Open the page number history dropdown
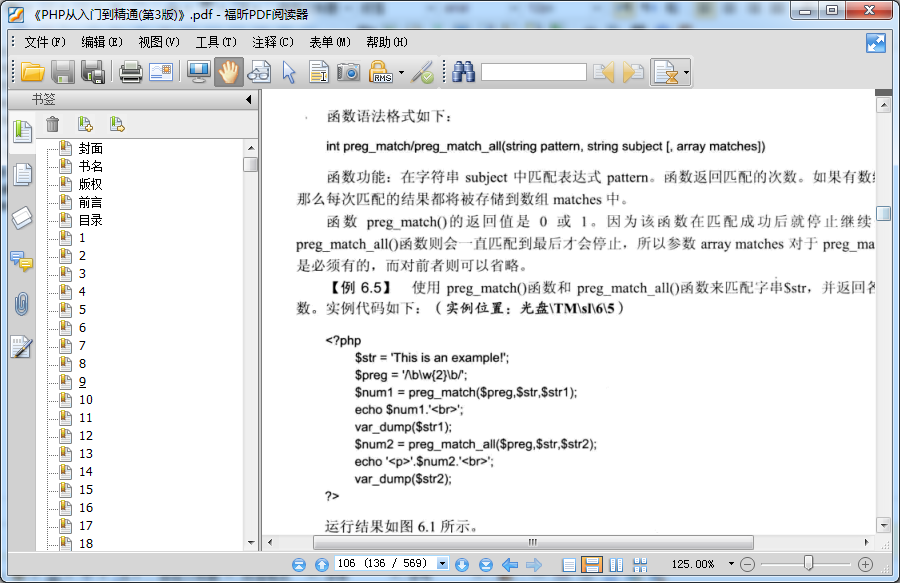 (441, 561)
